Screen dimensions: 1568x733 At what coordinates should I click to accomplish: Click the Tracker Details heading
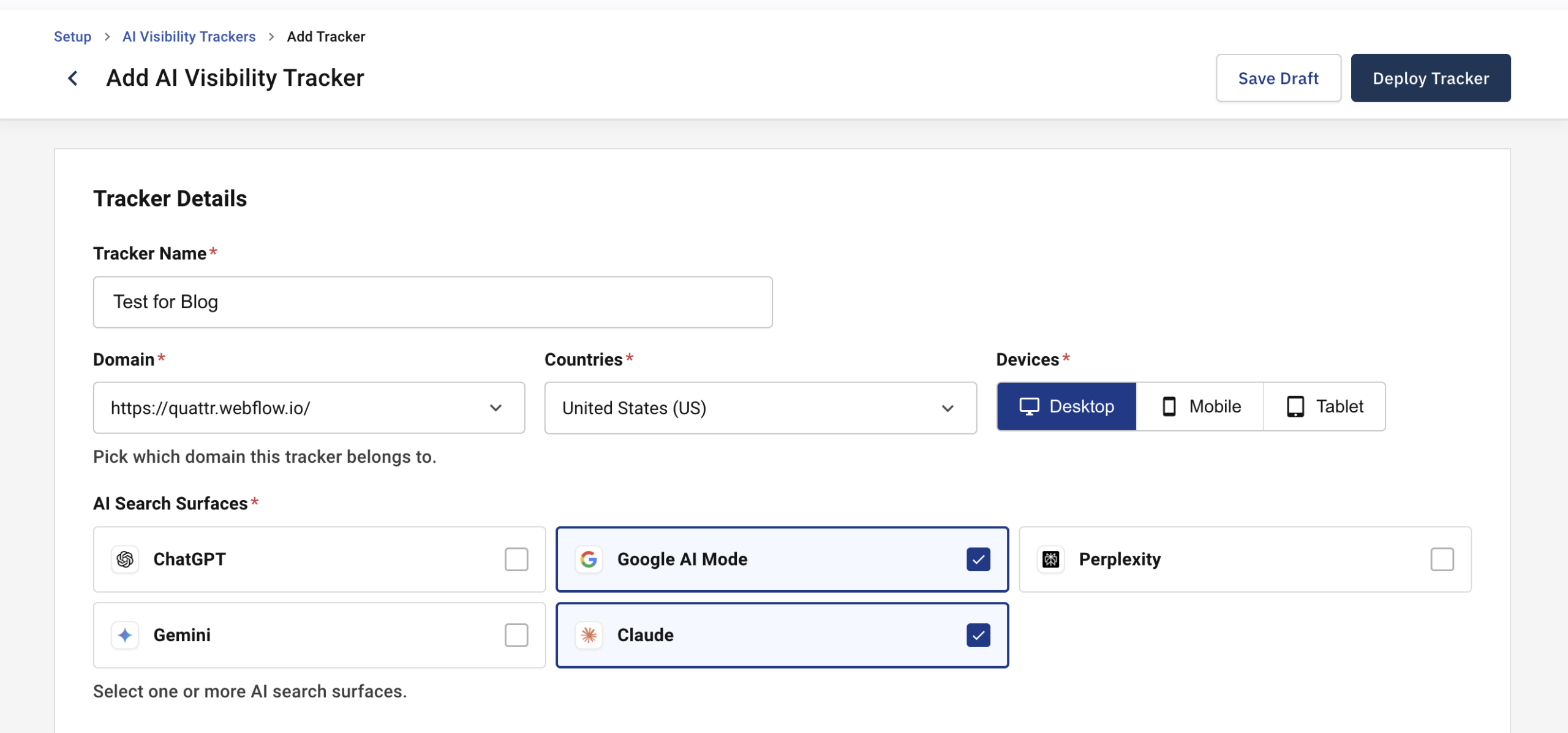point(170,199)
